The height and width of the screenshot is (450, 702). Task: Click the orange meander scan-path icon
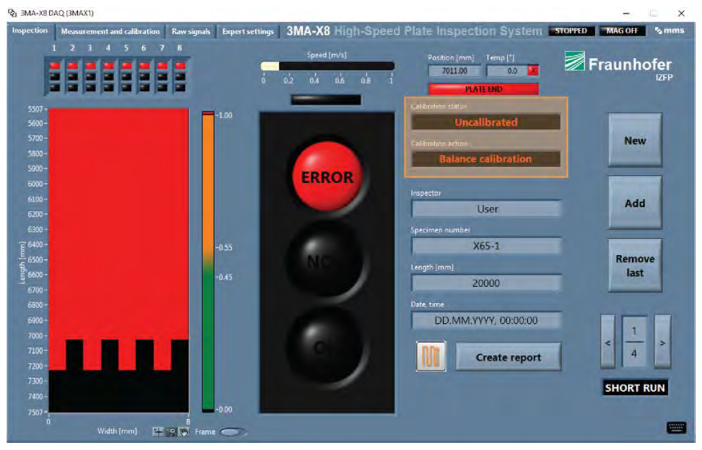(431, 356)
